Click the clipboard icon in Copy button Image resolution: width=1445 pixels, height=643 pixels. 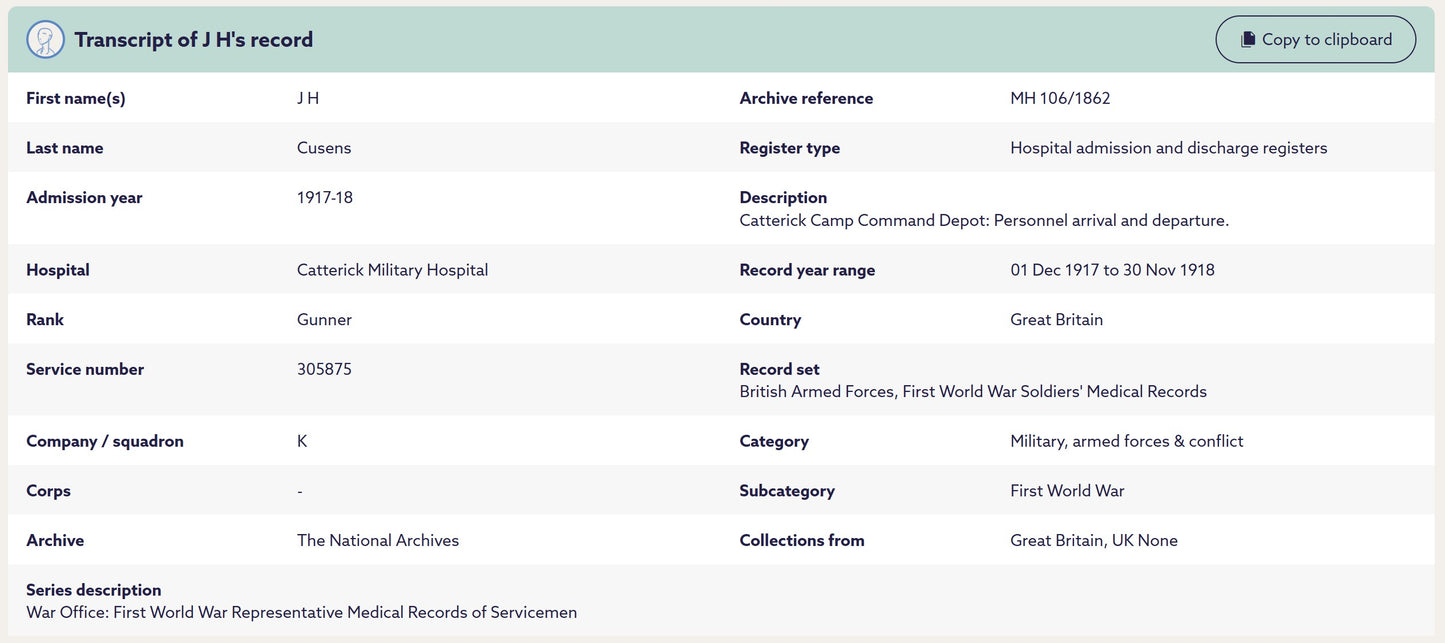1247,40
